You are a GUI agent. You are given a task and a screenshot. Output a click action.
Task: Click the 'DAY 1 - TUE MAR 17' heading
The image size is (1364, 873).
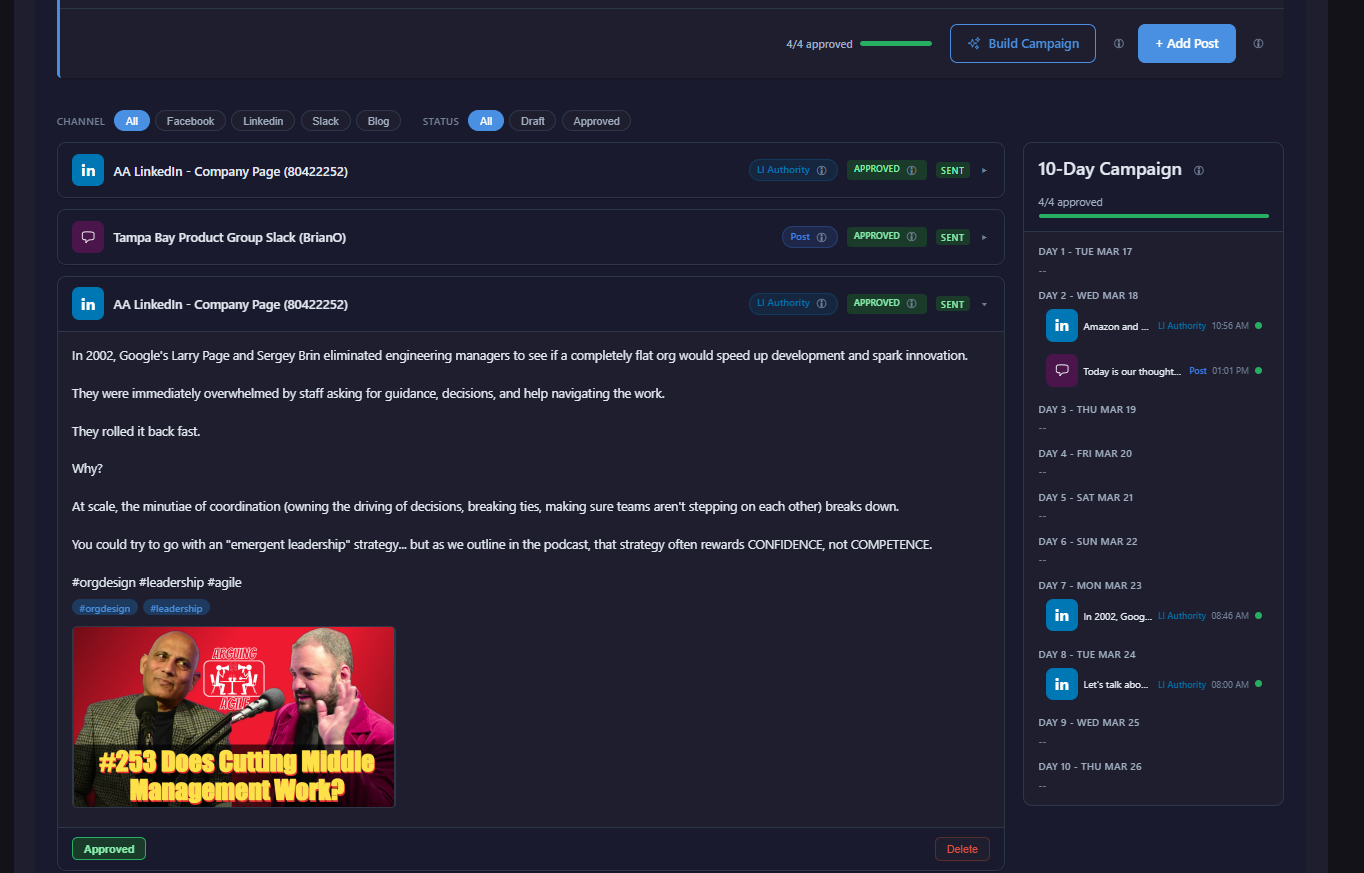click(x=1085, y=252)
